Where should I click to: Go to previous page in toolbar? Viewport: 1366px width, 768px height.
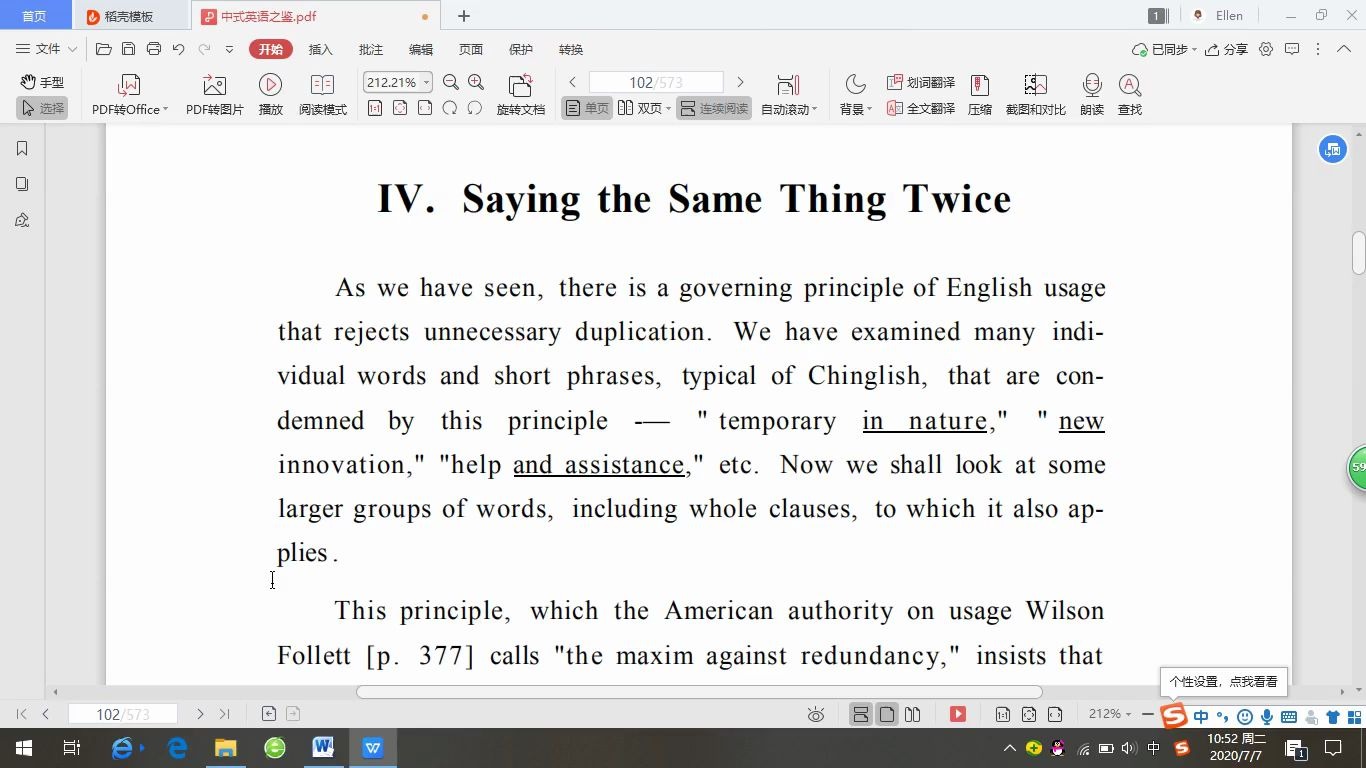[572, 82]
